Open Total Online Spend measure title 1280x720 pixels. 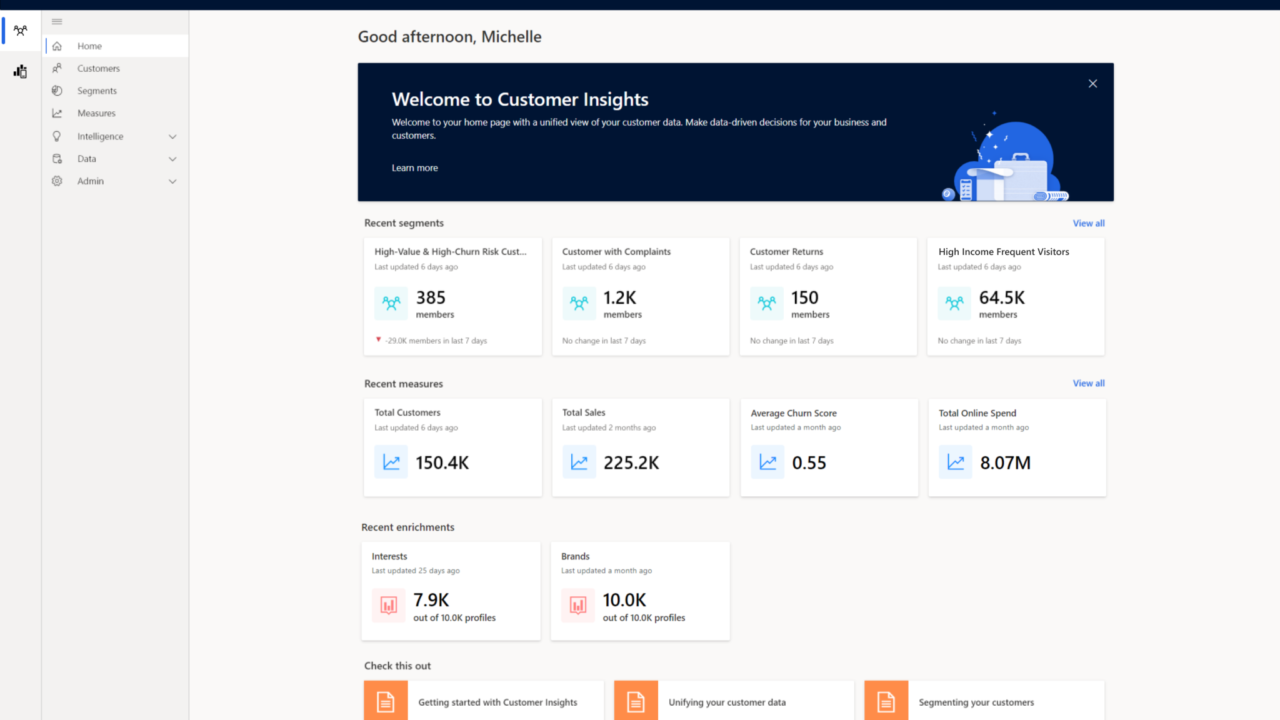point(977,413)
